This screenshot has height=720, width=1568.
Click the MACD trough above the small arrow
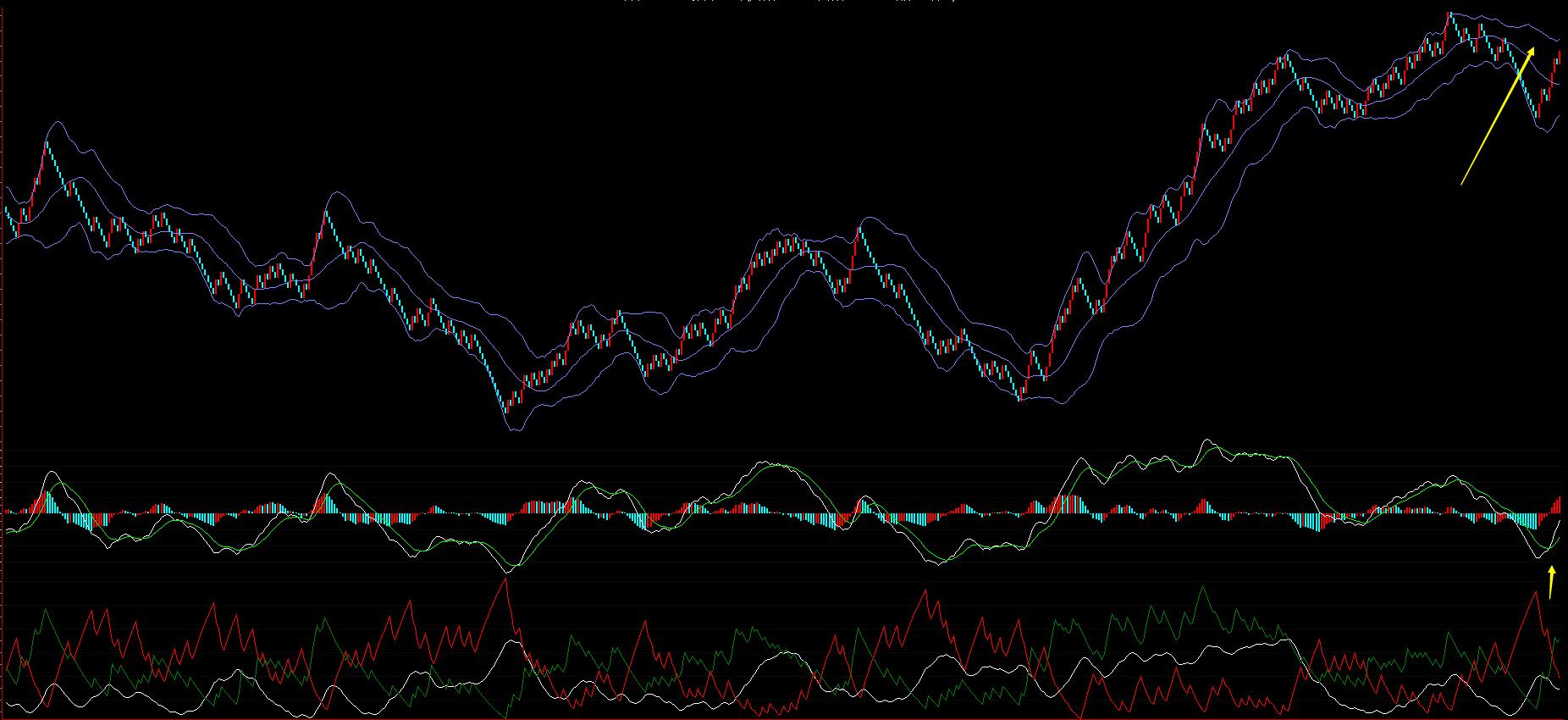coord(1539,557)
